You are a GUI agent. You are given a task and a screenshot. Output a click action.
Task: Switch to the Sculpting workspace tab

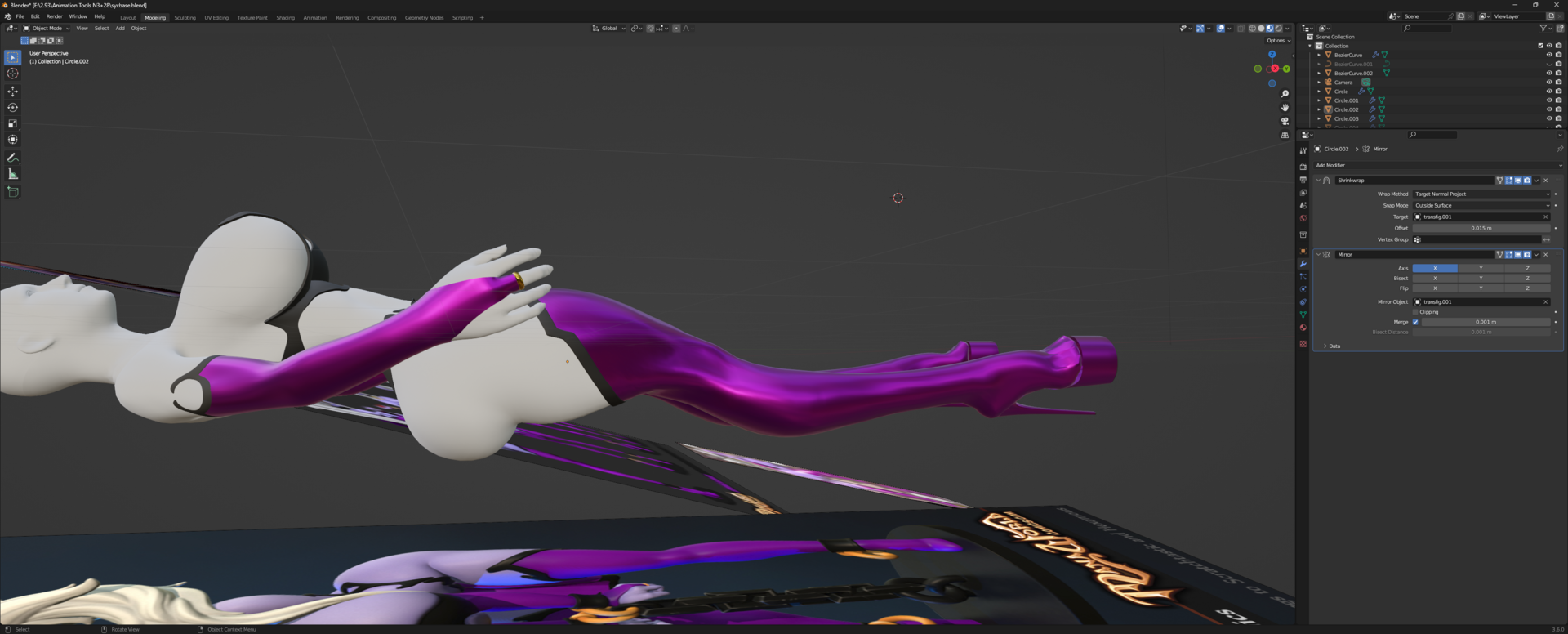point(185,17)
